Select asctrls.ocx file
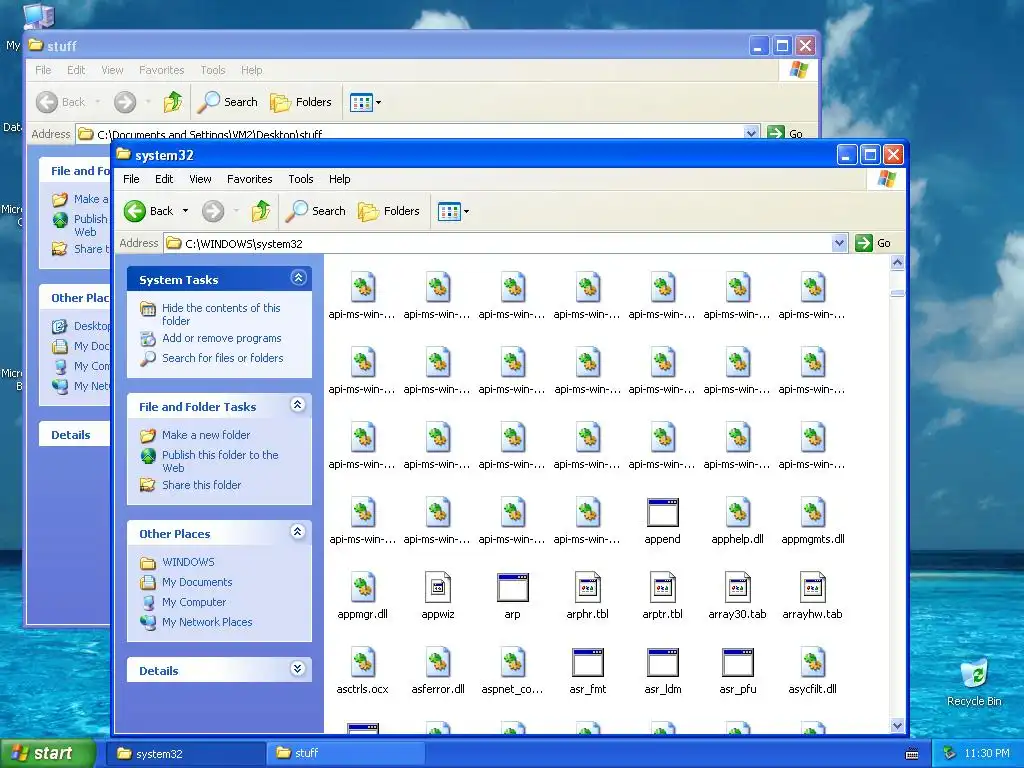 362,671
